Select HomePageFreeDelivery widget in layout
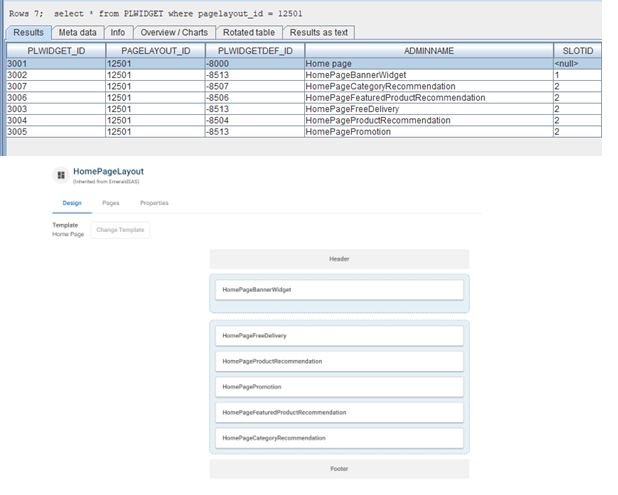This screenshot has width=618, height=495. pyautogui.click(x=339, y=336)
